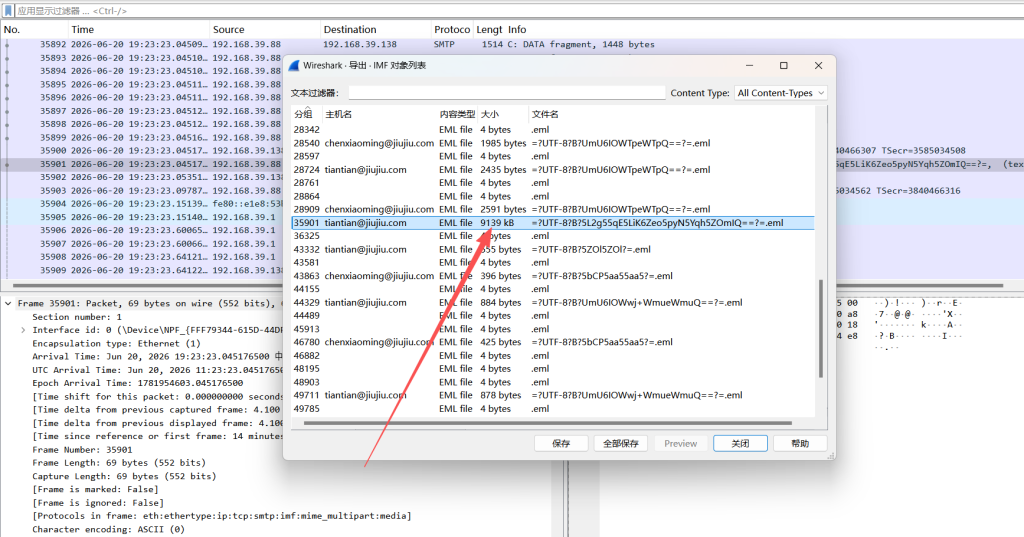Screen dimensions: 1024x537
Task: Minimize the IMF export dialog window
Action: click(x=750, y=65)
